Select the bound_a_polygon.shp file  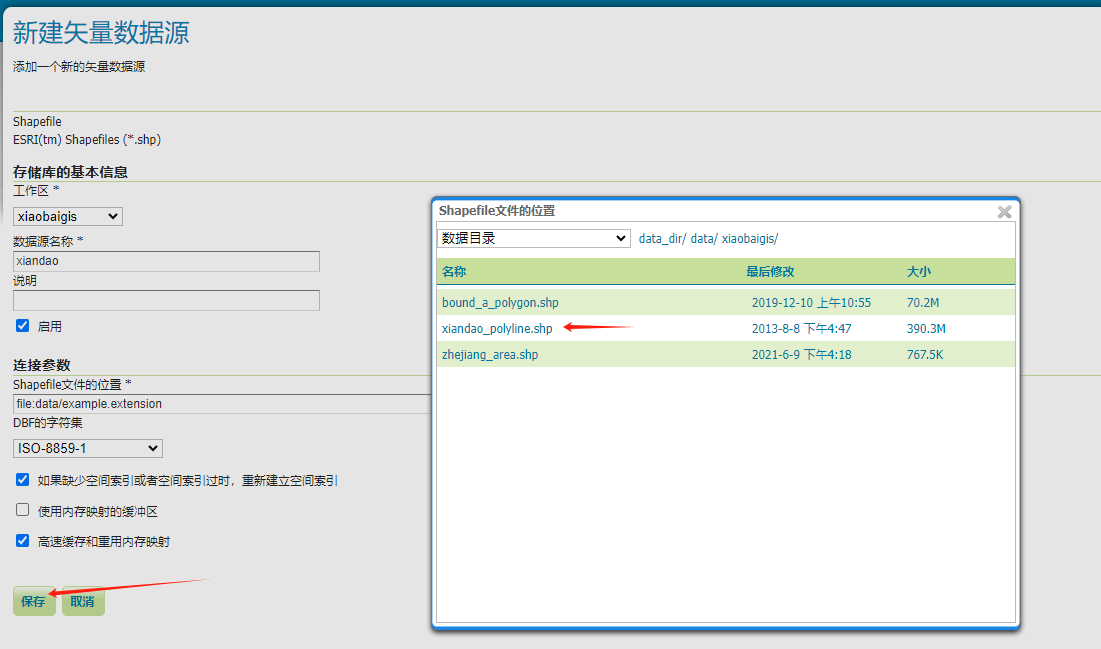pos(500,302)
